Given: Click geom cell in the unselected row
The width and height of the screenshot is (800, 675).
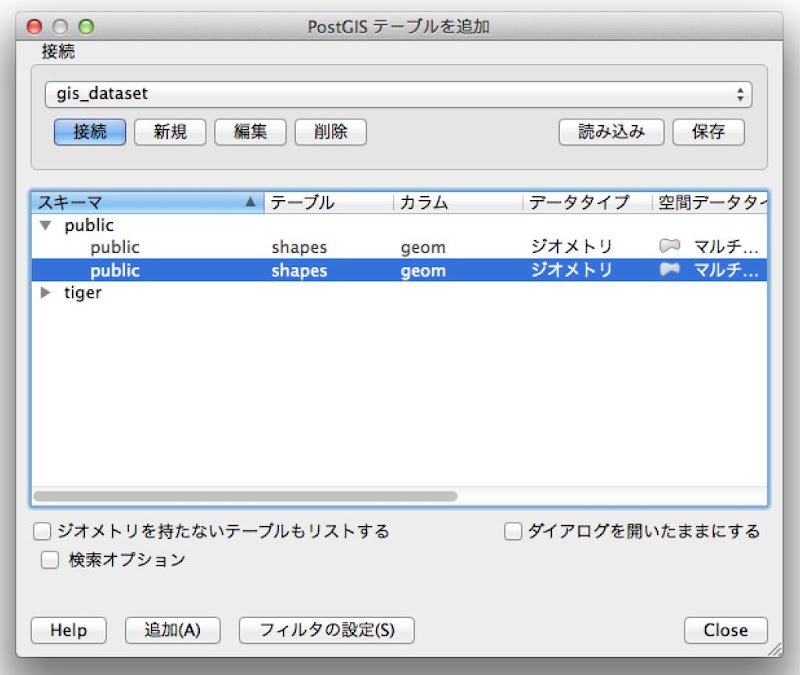Looking at the screenshot, I should tap(423, 248).
